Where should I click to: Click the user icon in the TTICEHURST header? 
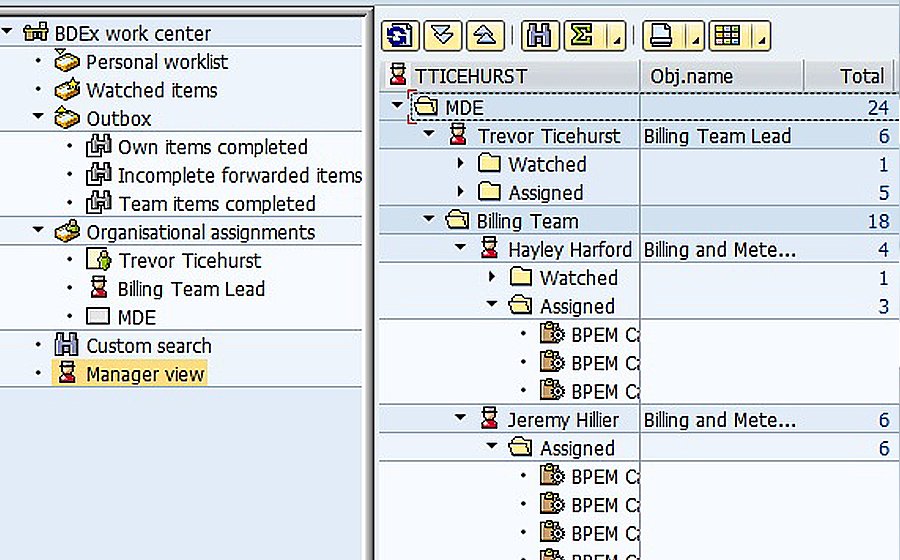point(398,75)
